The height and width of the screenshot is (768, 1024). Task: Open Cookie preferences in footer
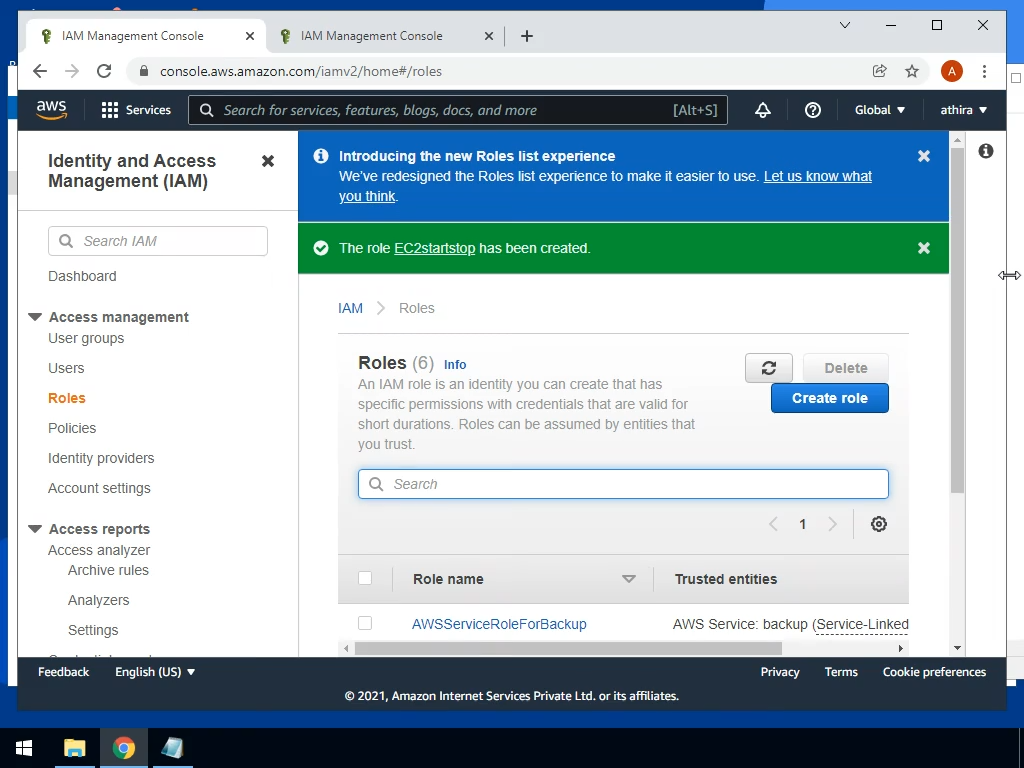934,672
